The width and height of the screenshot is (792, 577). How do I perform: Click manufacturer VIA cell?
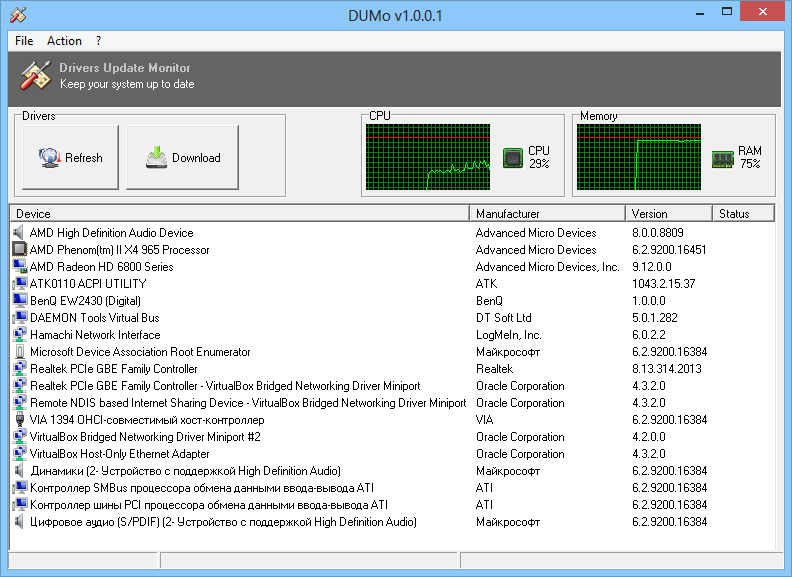tap(484, 420)
